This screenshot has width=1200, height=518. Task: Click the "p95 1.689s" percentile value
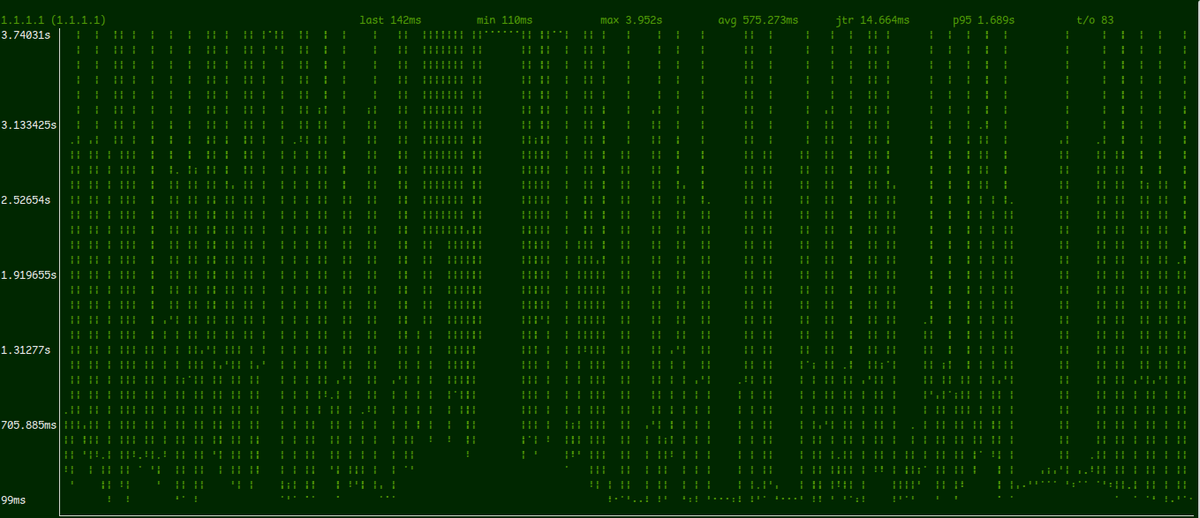click(x=984, y=20)
